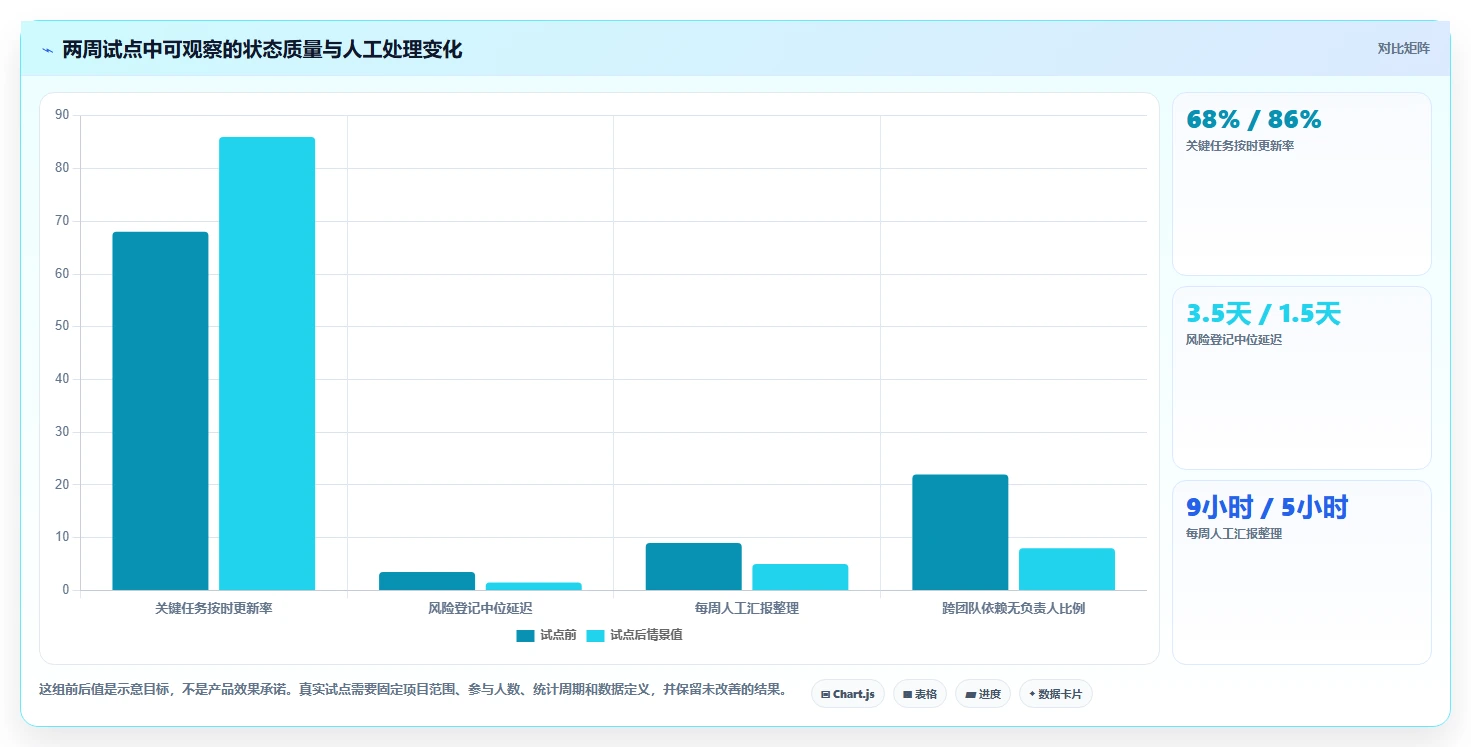Click the 试点前 bar for 关键任务按时更新率

tap(160, 411)
